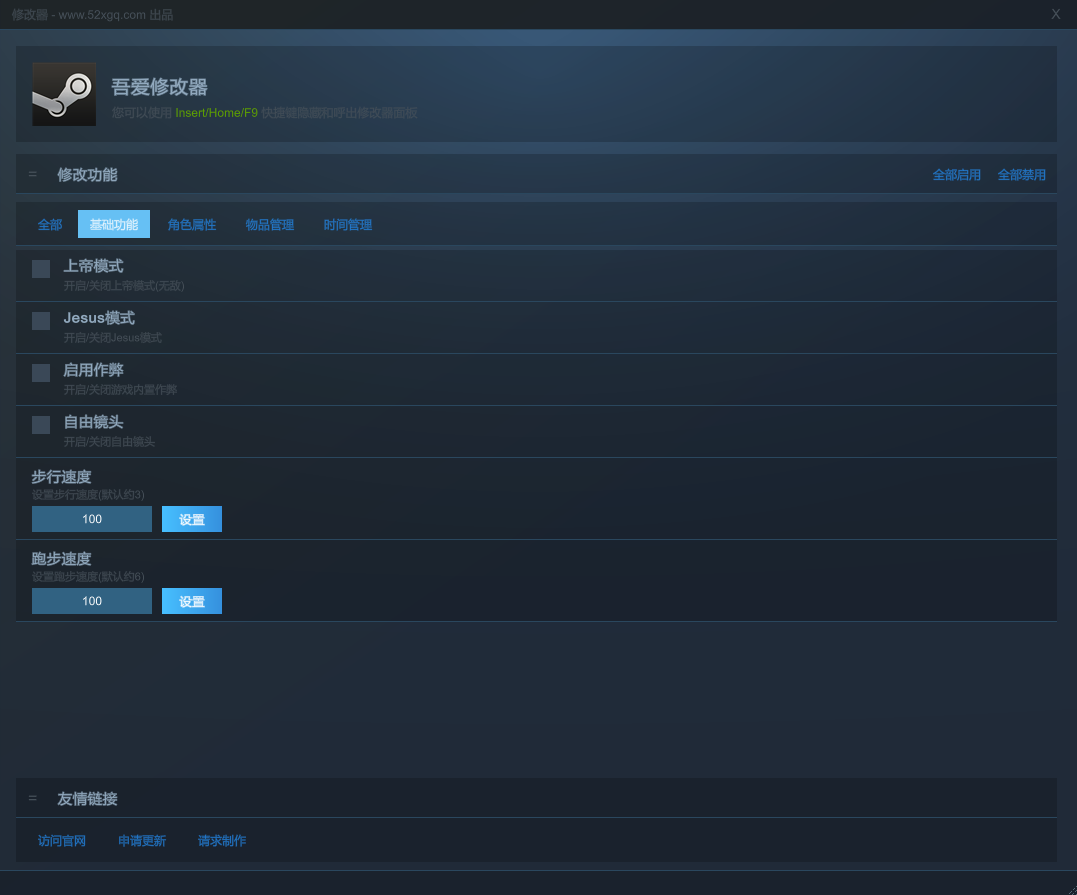This screenshot has height=895, width=1077.
Task: Turn on 自由镜头 checkbox
Action: coord(41,425)
